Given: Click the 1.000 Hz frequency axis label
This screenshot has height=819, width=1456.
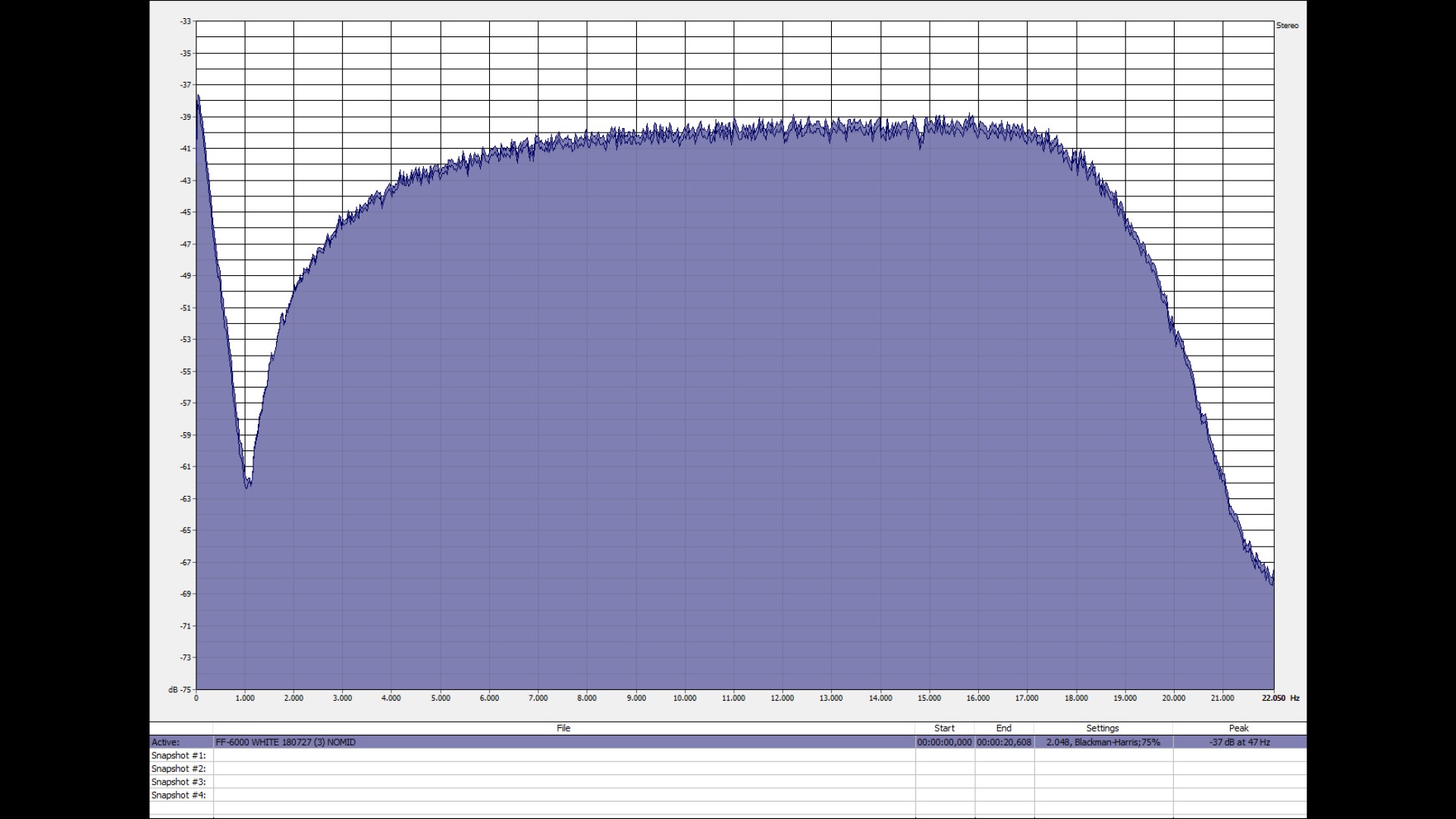Looking at the screenshot, I should coord(245,698).
